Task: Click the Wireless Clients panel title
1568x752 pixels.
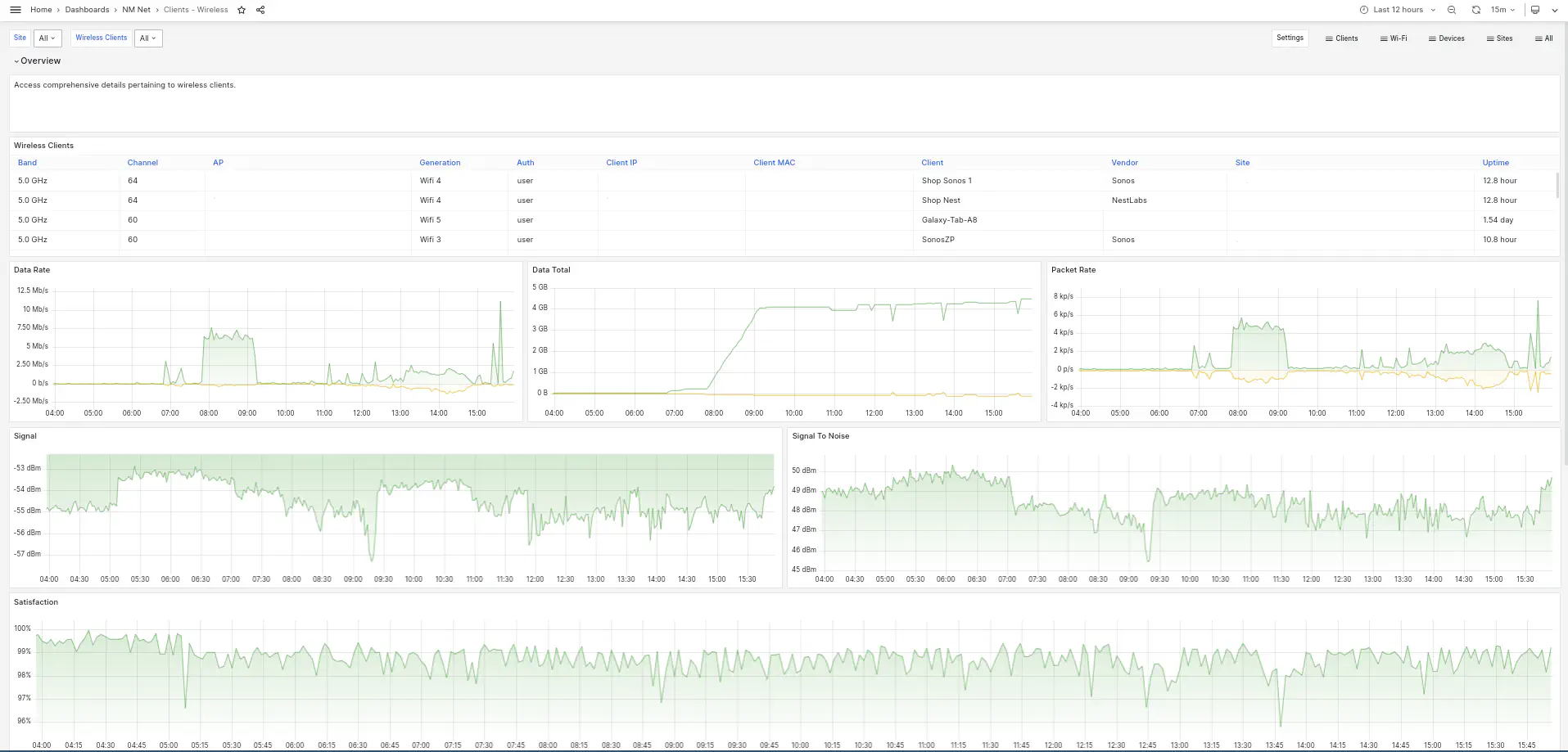Action: 43,146
